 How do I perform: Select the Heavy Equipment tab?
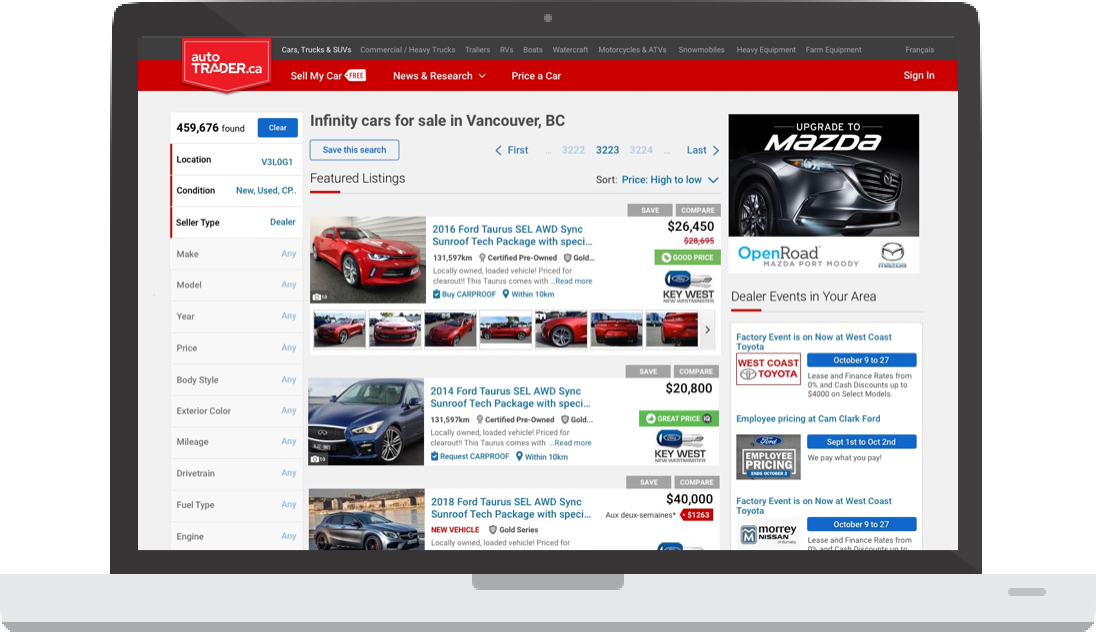click(x=766, y=50)
